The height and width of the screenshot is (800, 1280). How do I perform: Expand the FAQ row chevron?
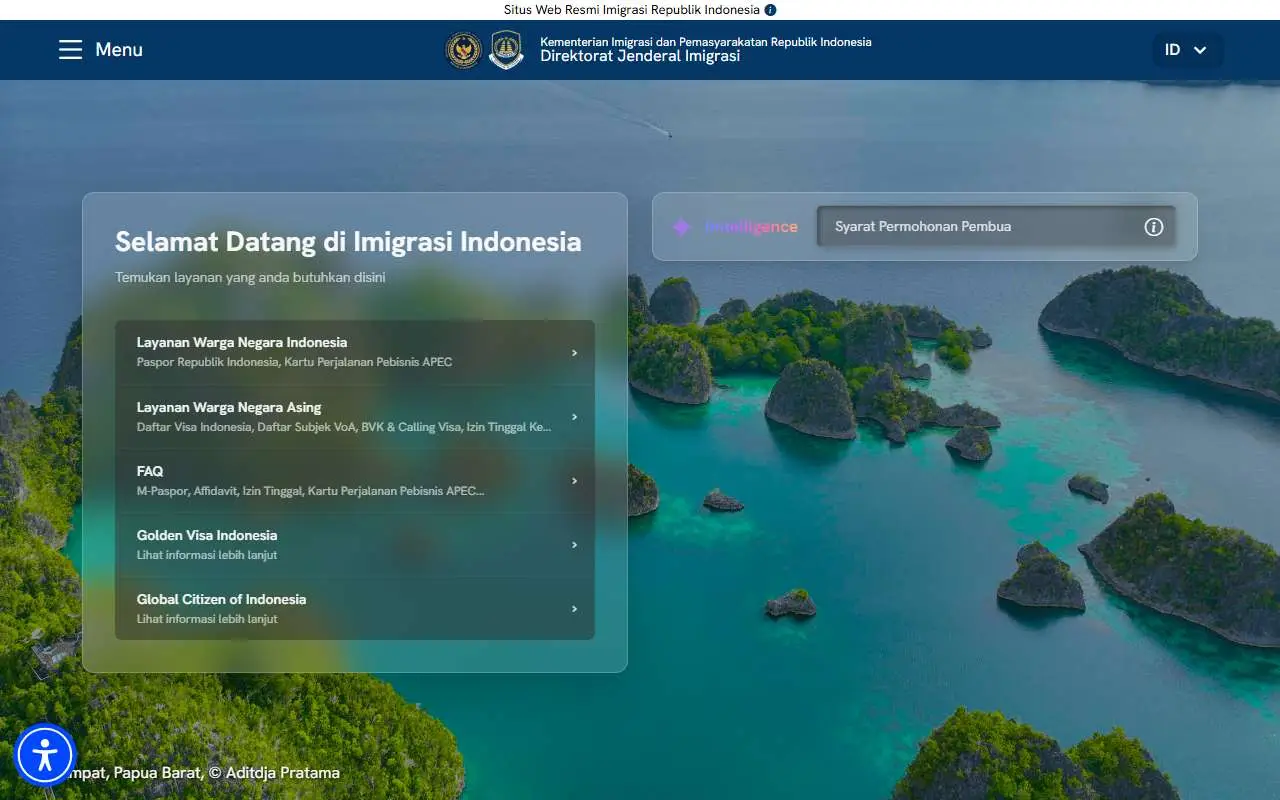pyautogui.click(x=574, y=481)
